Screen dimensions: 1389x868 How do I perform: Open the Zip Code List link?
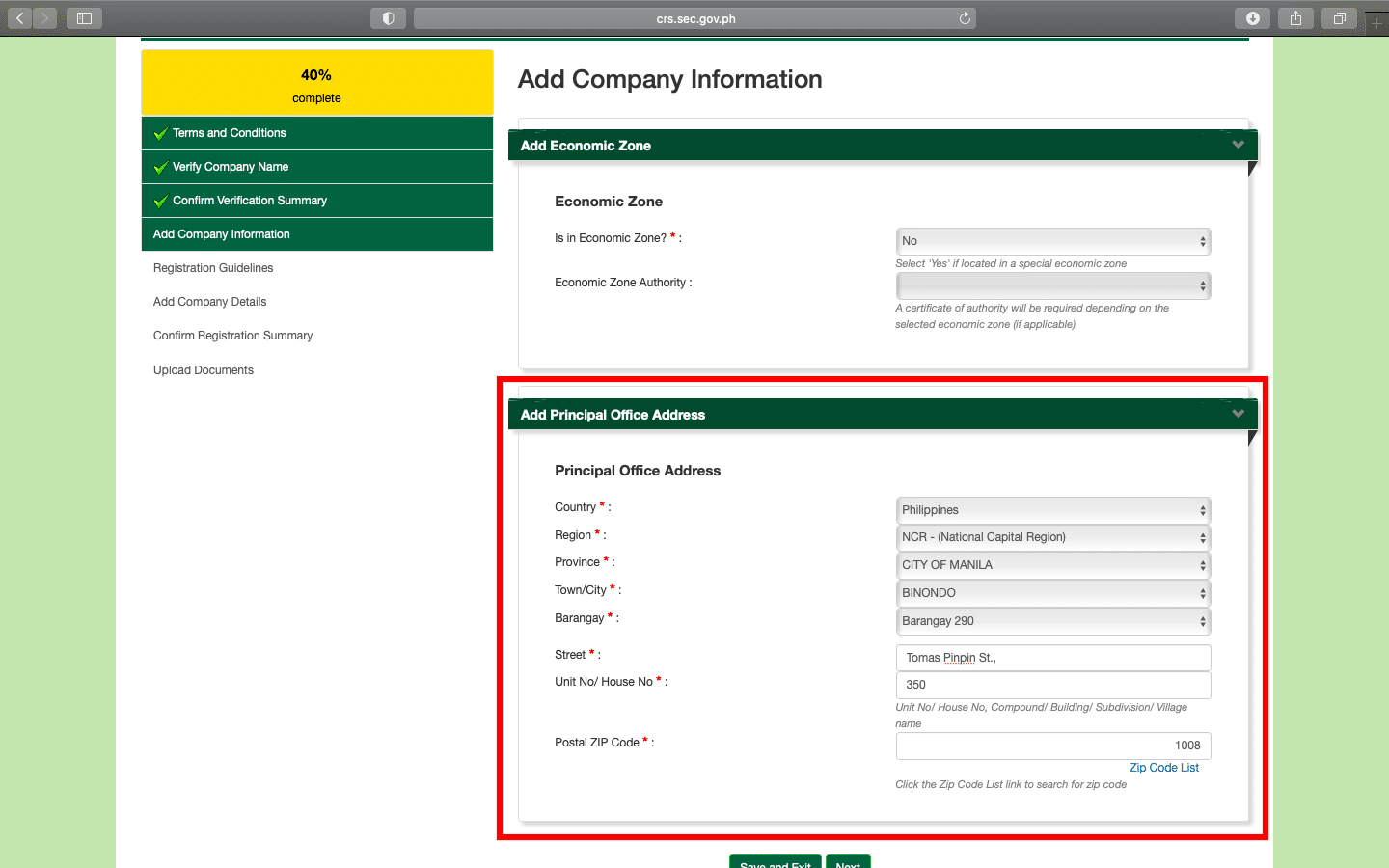(1163, 768)
